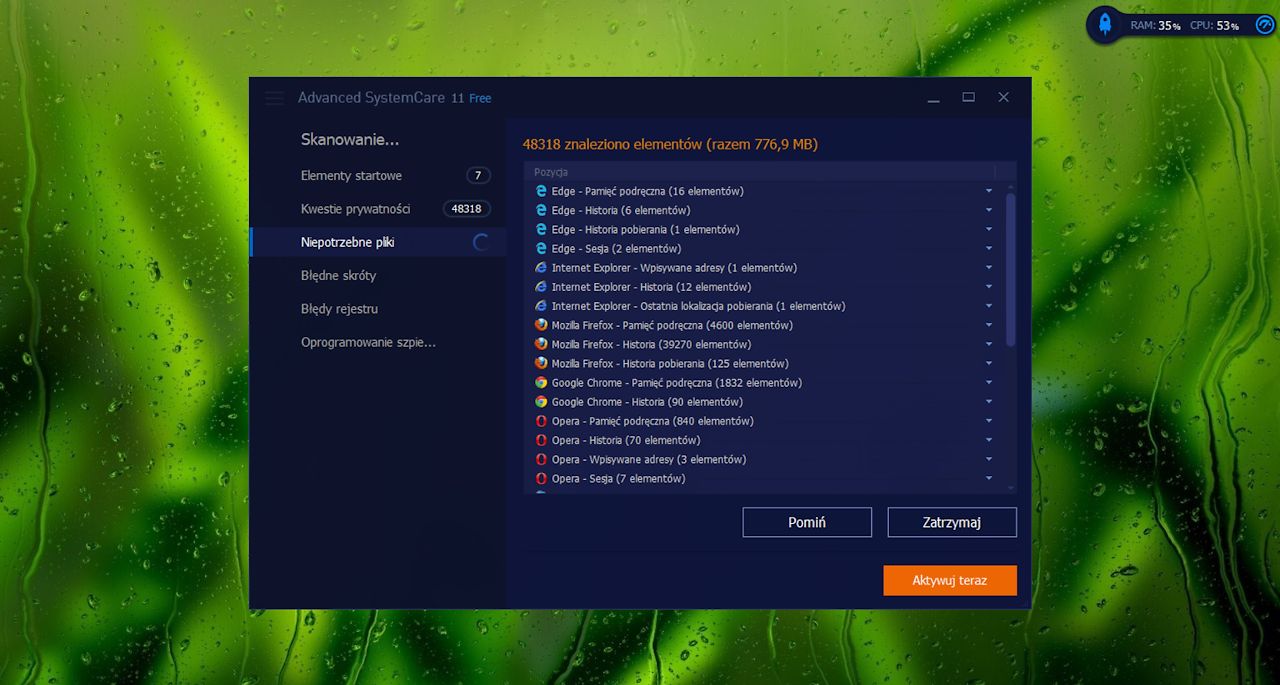1280x685 pixels.
Task: Click the Pomiń button
Action: pyautogui.click(x=807, y=522)
